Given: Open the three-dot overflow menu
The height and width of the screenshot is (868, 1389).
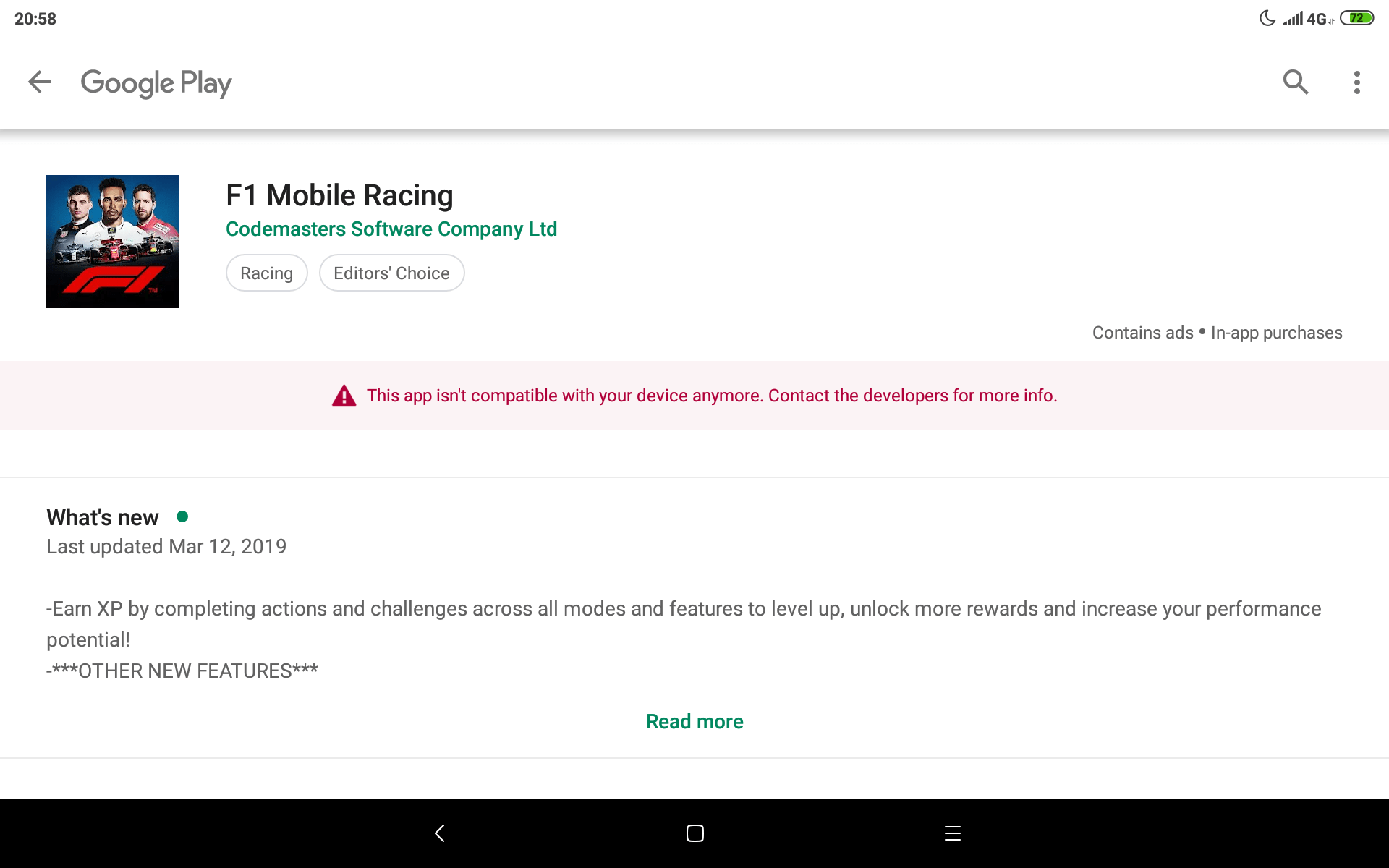Looking at the screenshot, I should (x=1356, y=82).
